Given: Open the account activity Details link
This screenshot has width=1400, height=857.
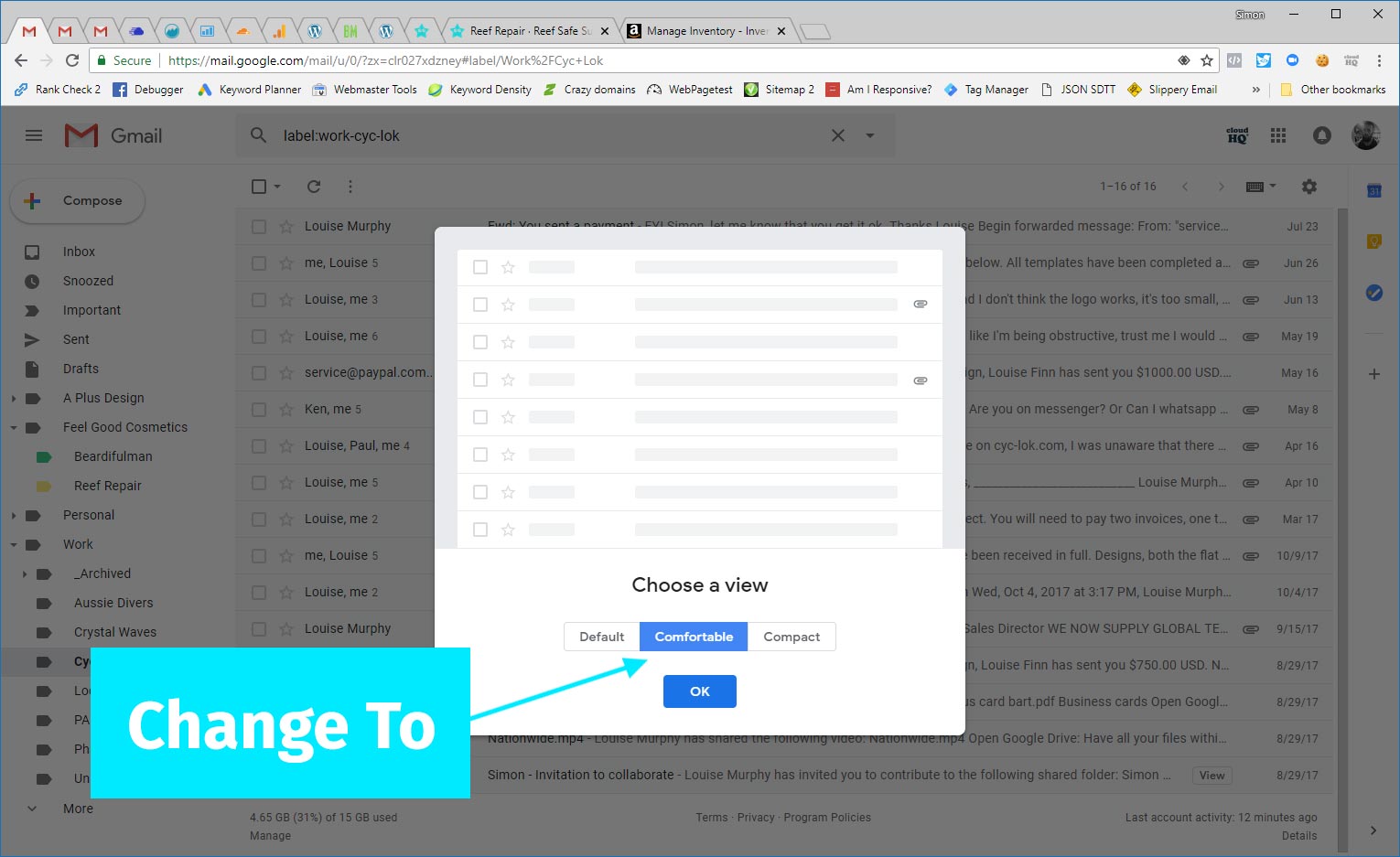Looking at the screenshot, I should point(1299,836).
